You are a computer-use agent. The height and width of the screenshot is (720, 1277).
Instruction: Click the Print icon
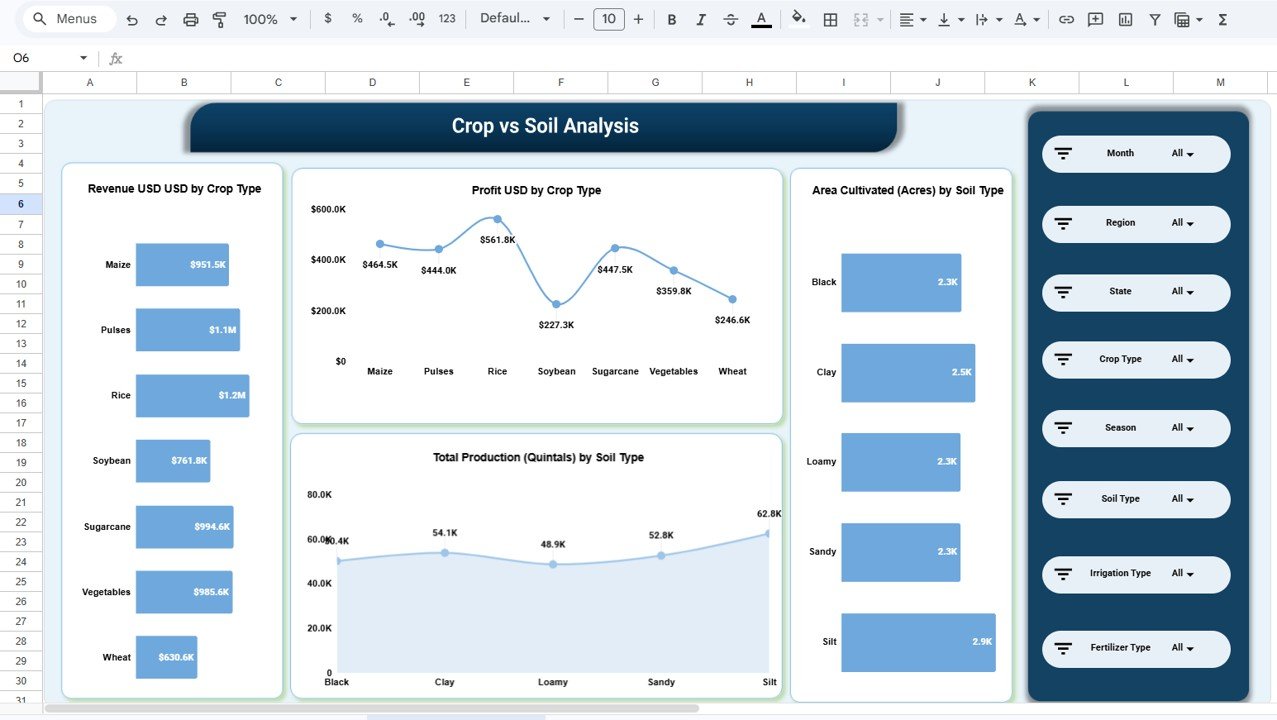point(190,18)
